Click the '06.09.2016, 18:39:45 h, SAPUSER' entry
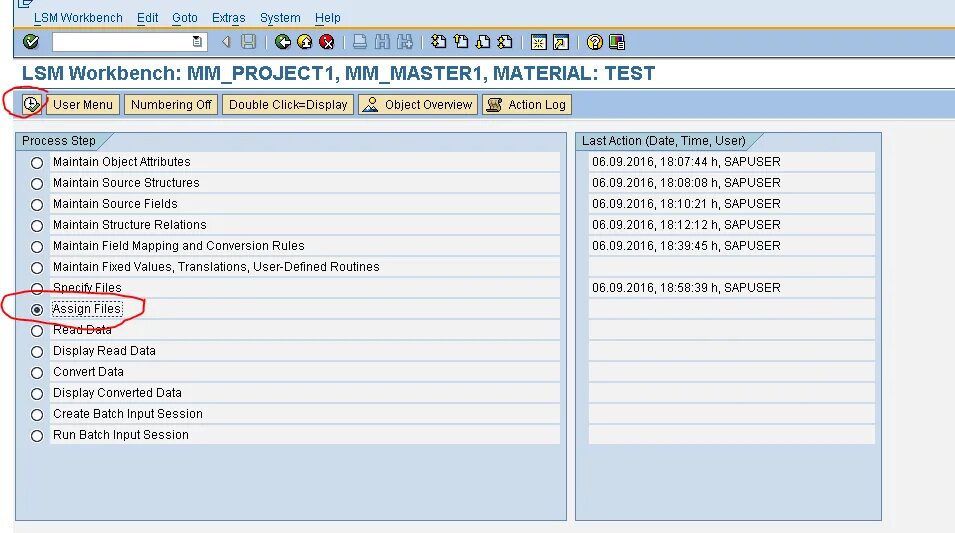This screenshot has height=533, width=955. (x=686, y=245)
